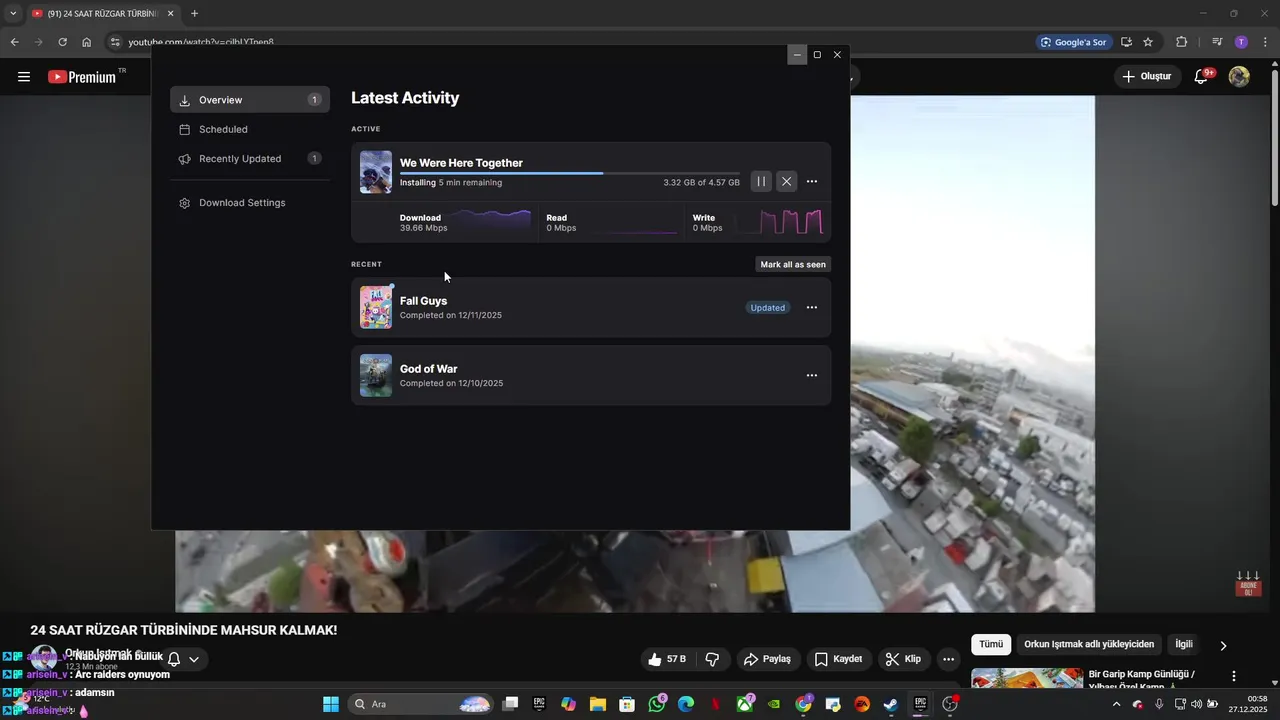Open YouTube account avatar menu
The width and height of the screenshot is (1280, 720).
[x=1239, y=76]
